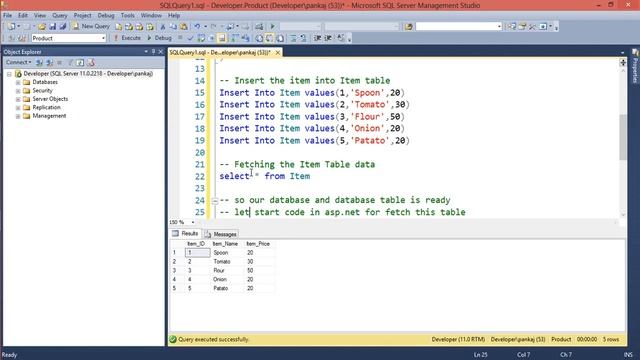
Task: Close the Object Explorer panel
Action: coord(160,52)
